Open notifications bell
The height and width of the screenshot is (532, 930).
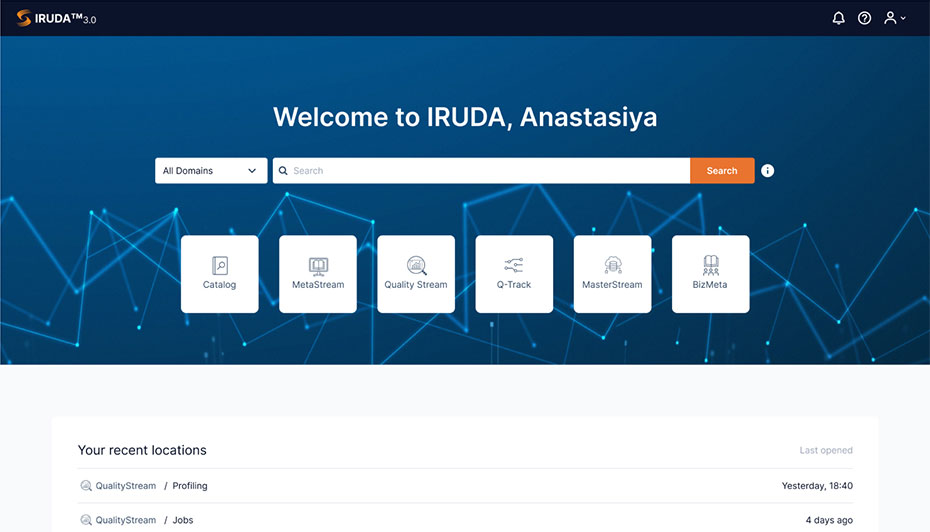point(838,18)
